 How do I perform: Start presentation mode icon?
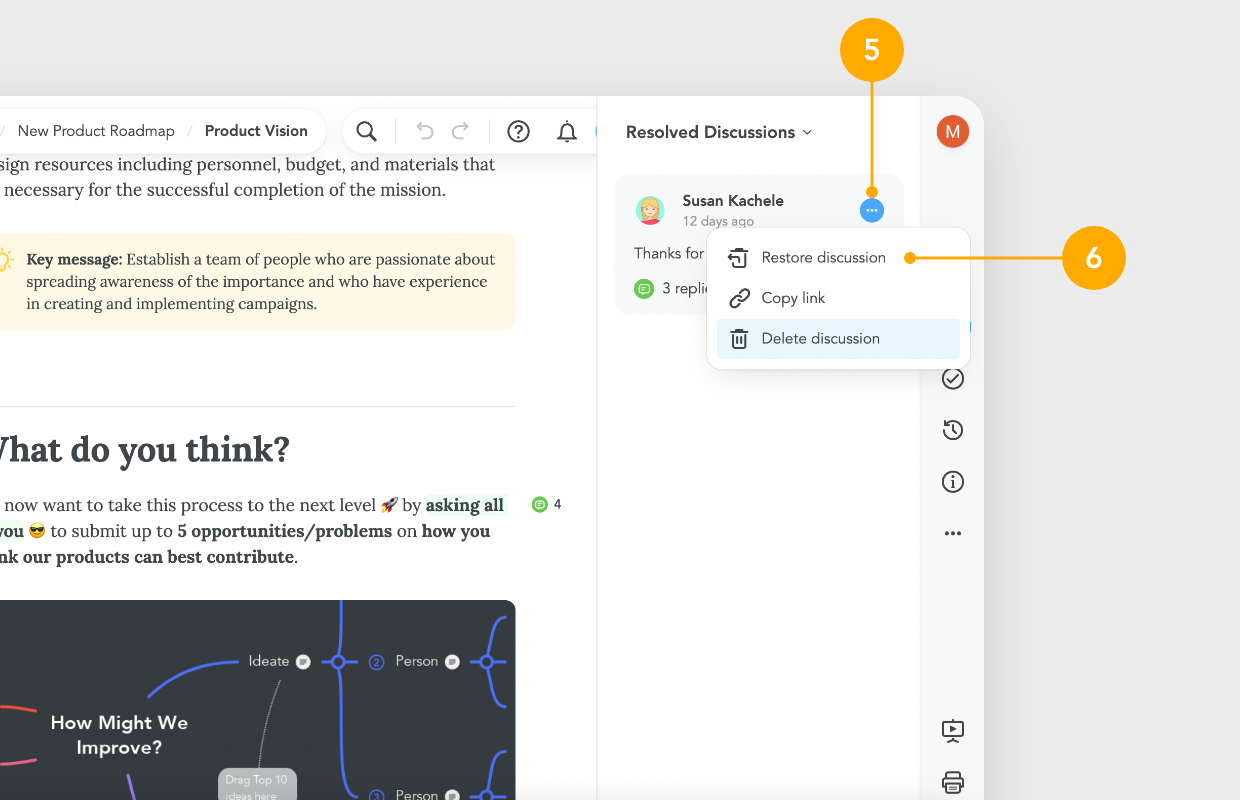[x=953, y=731]
